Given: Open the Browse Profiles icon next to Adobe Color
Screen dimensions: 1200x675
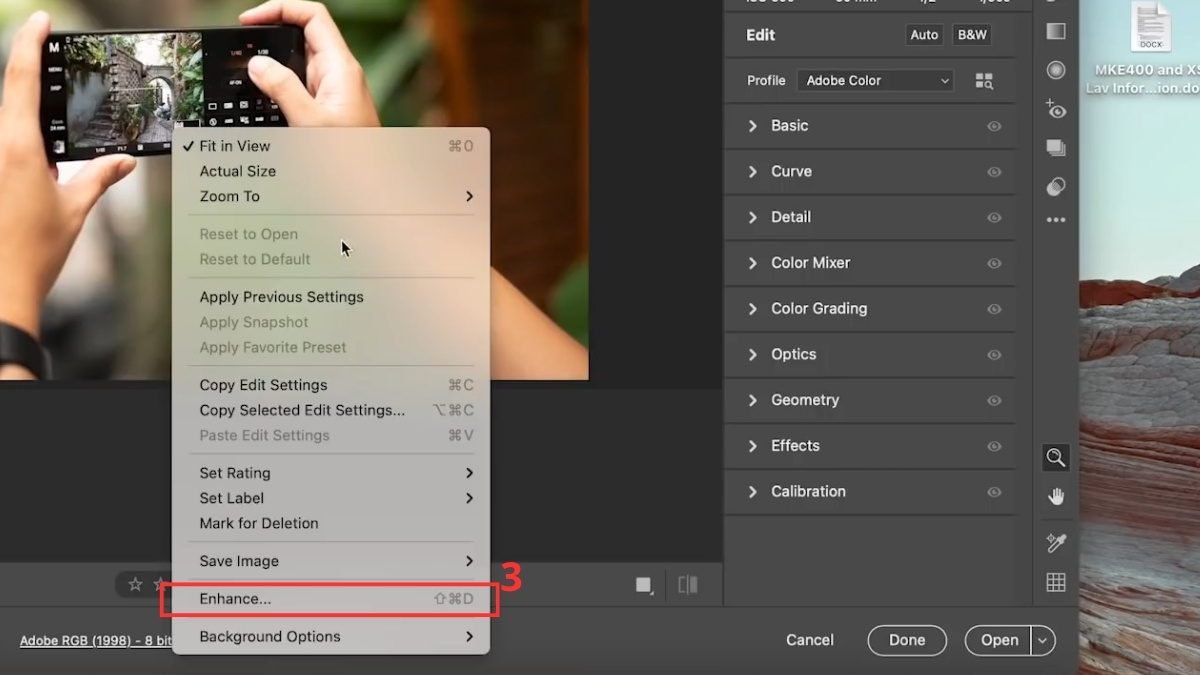Looking at the screenshot, I should tap(984, 81).
